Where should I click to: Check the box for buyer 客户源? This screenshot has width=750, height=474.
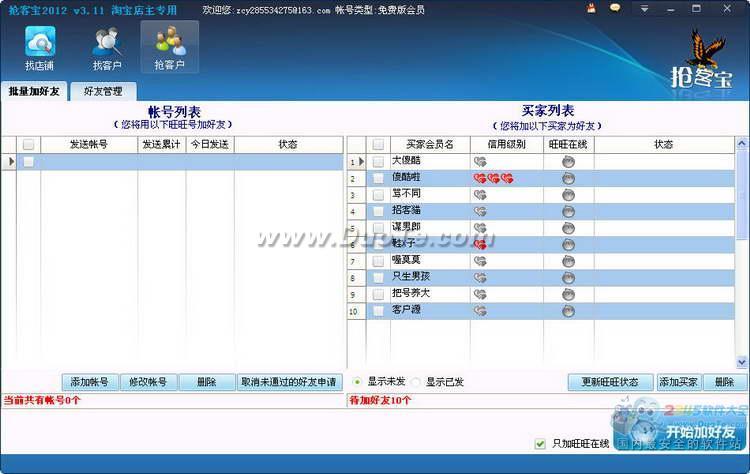(378, 311)
